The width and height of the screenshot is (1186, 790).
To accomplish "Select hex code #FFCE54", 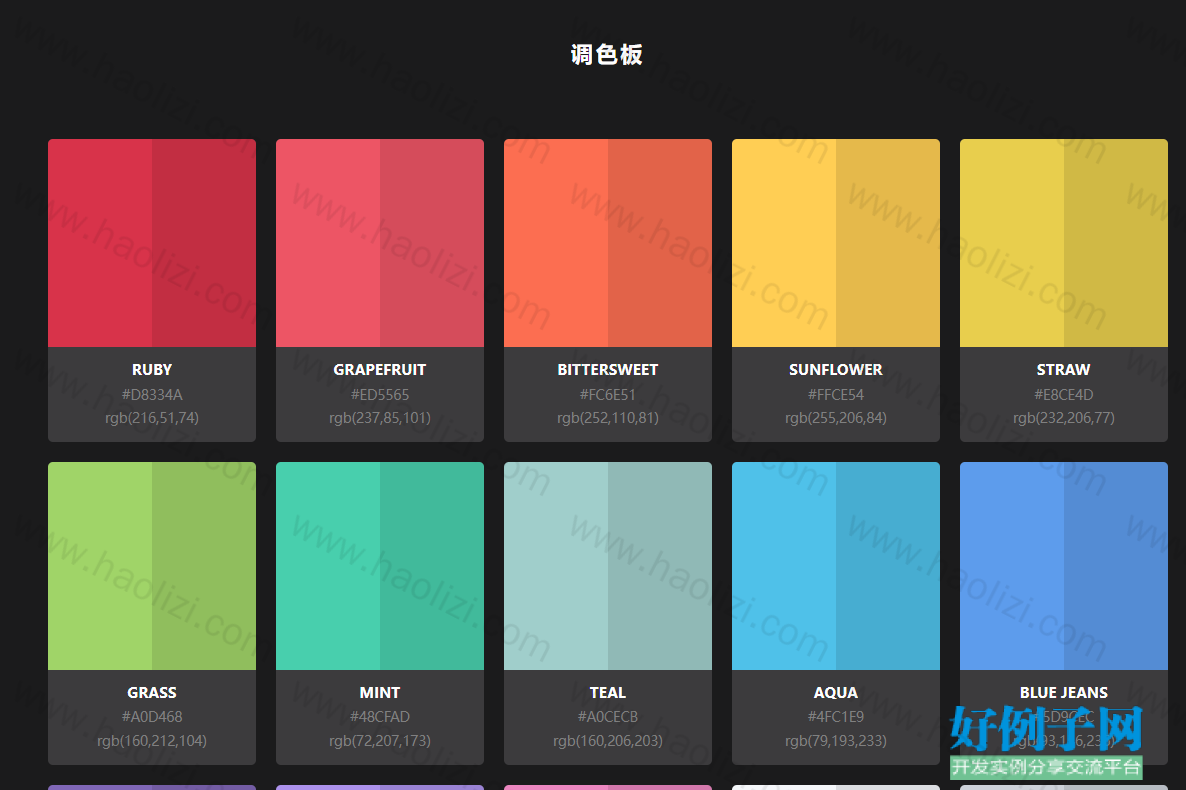I will tap(836, 394).
